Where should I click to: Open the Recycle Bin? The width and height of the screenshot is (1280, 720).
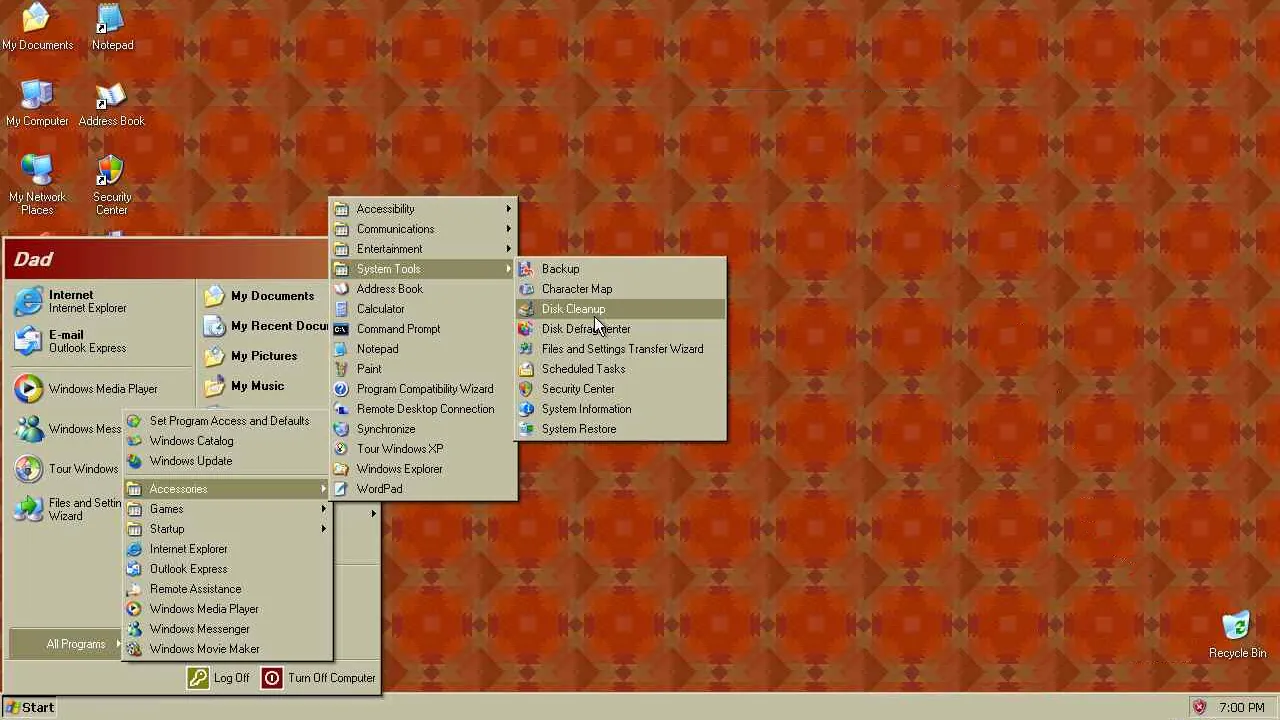tap(1237, 635)
